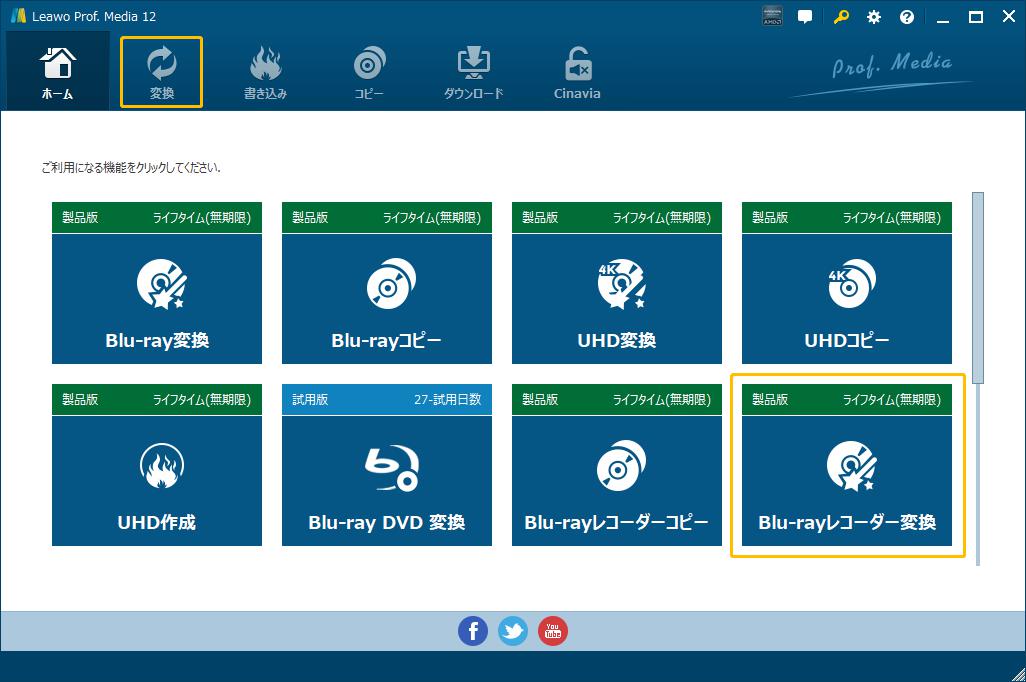Go to the コピー copy tab
Viewport: 1026px width, 682px height.
click(369, 72)
